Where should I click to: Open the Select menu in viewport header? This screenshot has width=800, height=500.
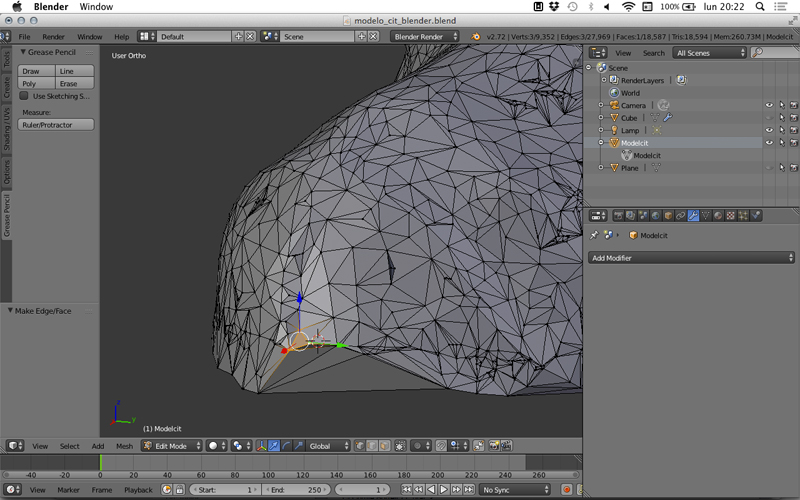pos(69,446)
